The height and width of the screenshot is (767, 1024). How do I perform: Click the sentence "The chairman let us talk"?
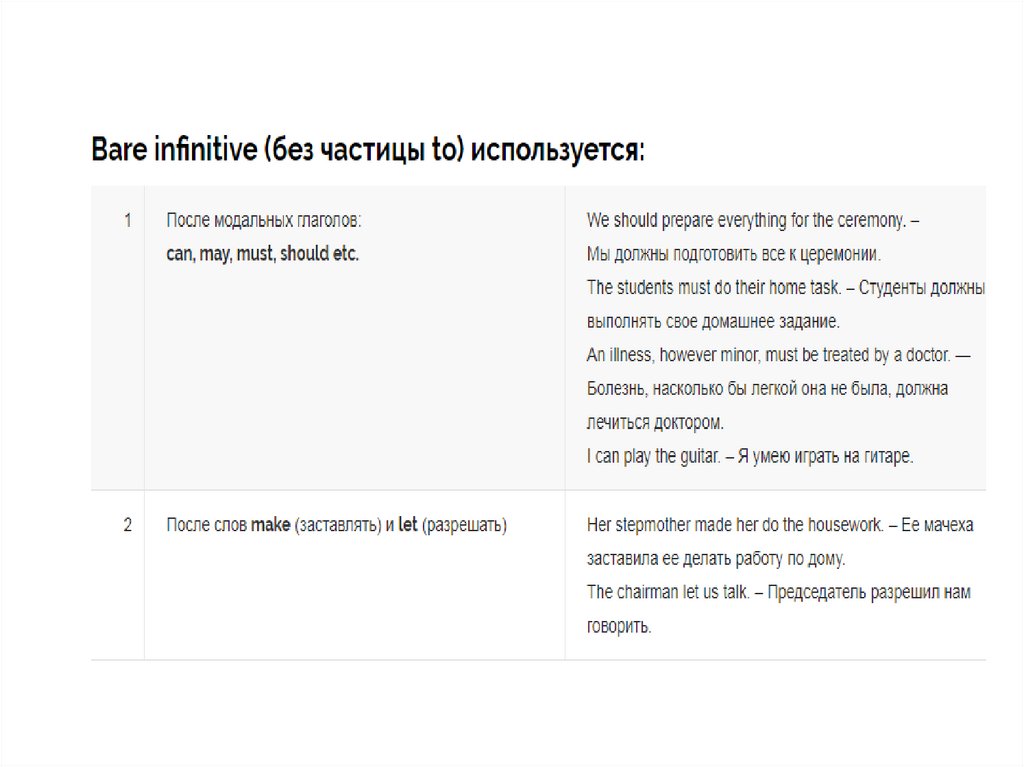[668, 592]
